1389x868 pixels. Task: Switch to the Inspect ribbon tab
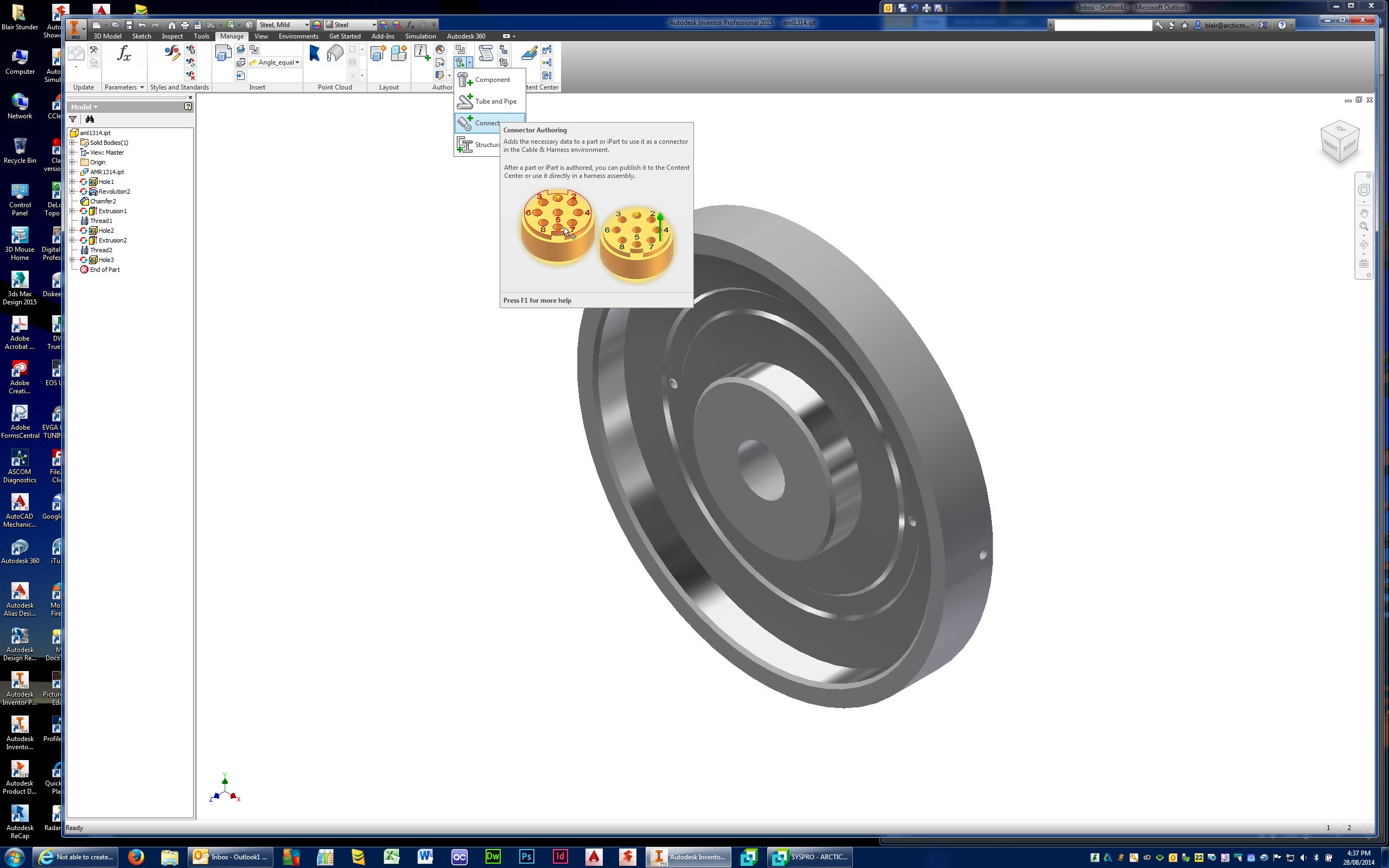point(172,36)
